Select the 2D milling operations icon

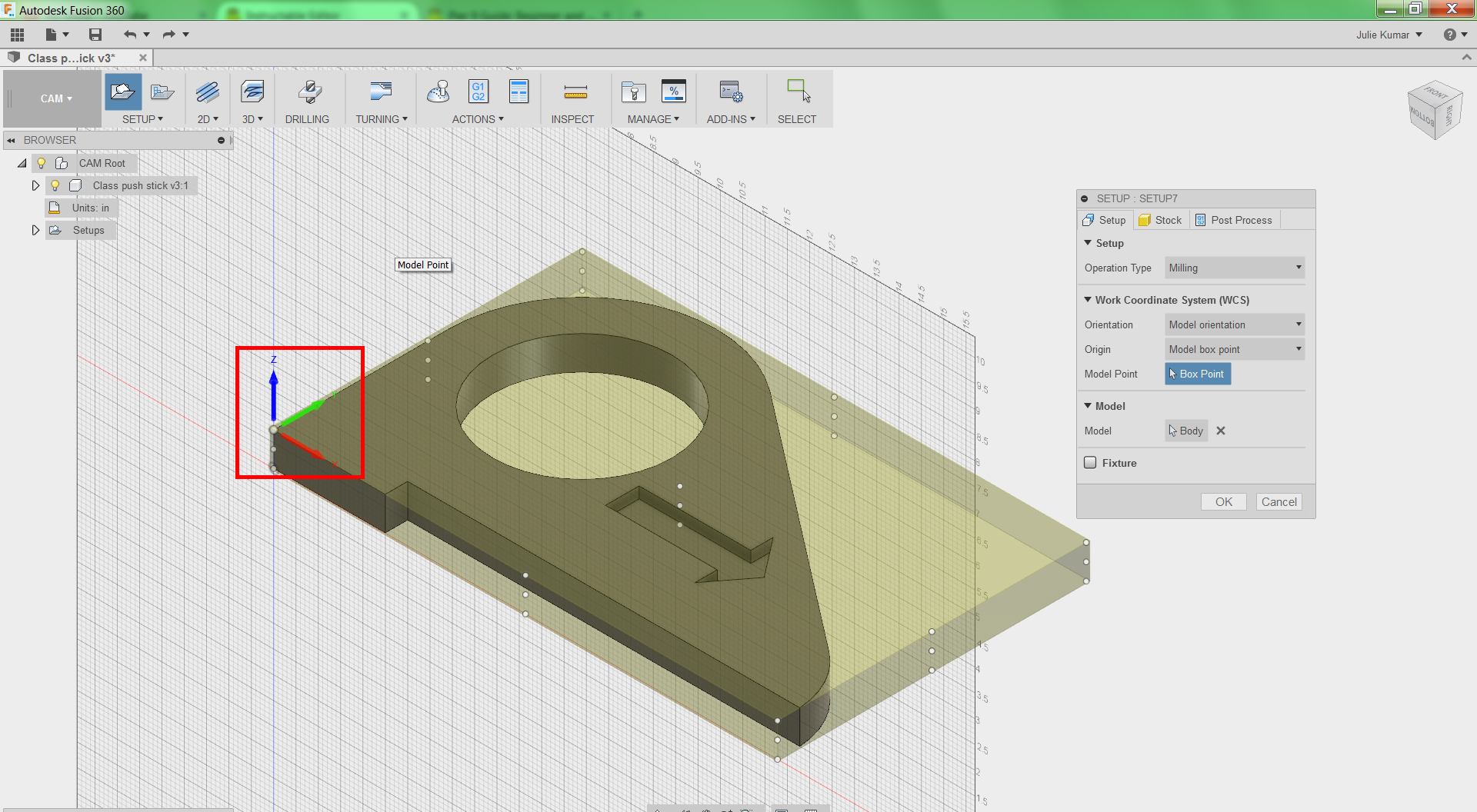pos(207,92)
